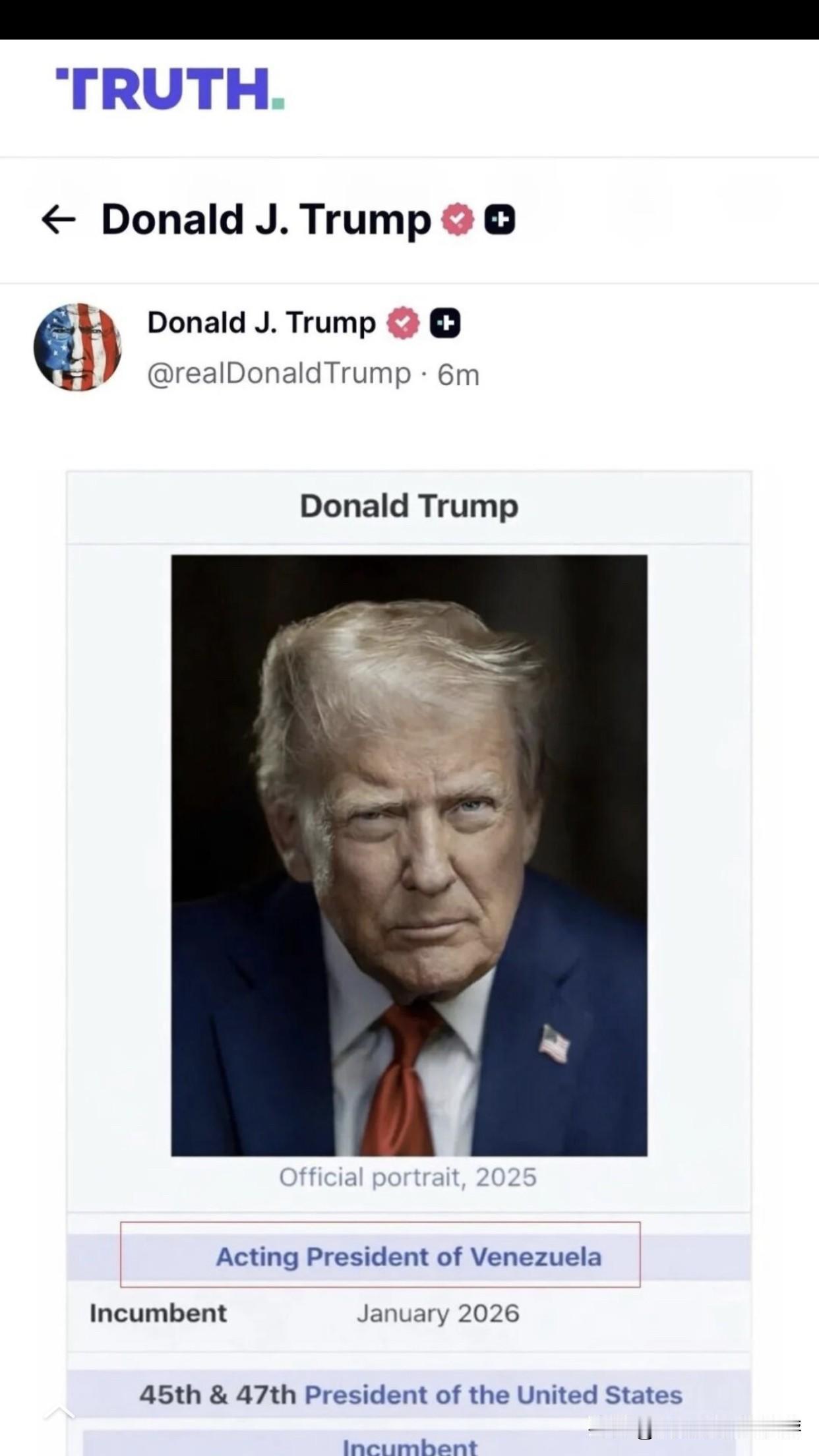Open the official portrait image
Screen dimensions: 819x1456
coord(409,855)
